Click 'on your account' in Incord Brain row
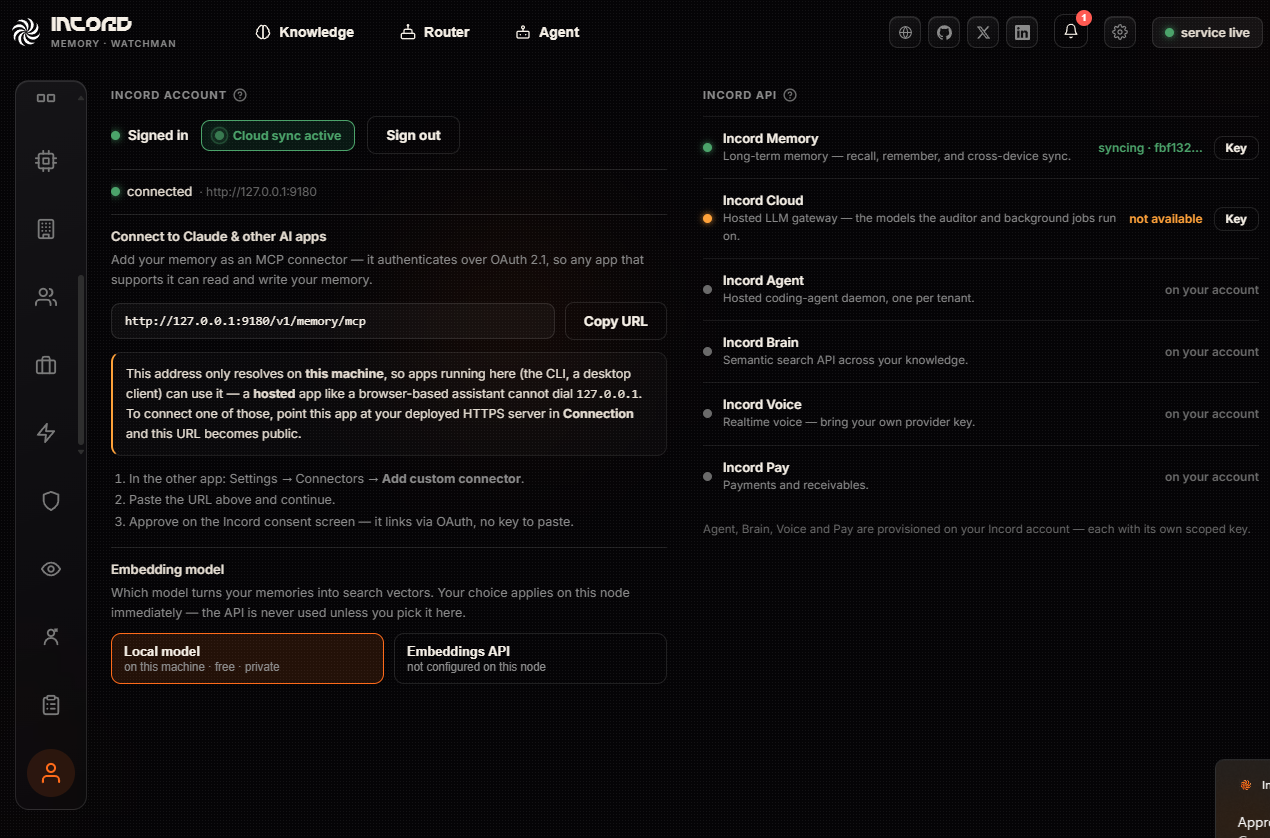 (x=1212, y=352)
